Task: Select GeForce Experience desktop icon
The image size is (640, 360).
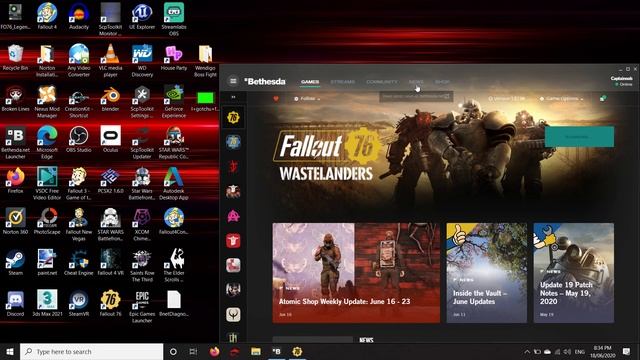Action: (174, 101)
